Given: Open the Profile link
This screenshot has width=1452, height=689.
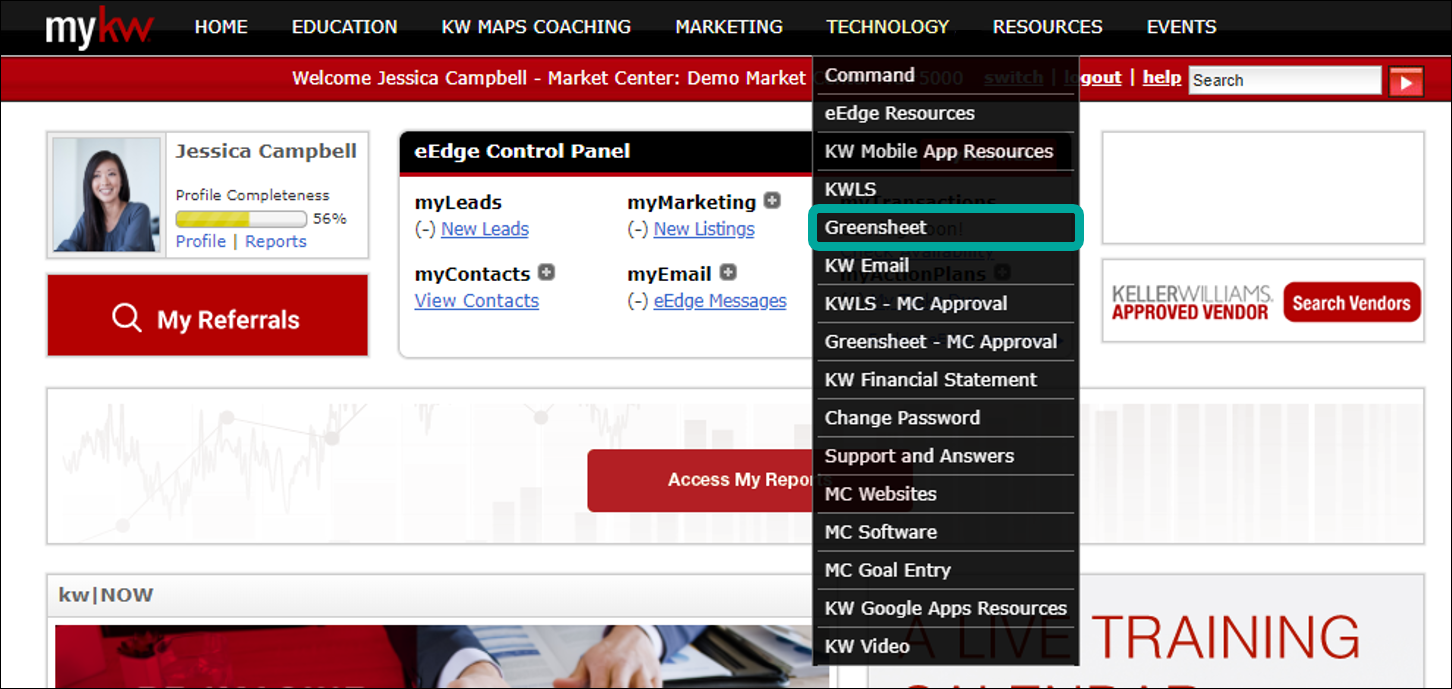Looking at the screenshot, I should (x=201, y=241).
